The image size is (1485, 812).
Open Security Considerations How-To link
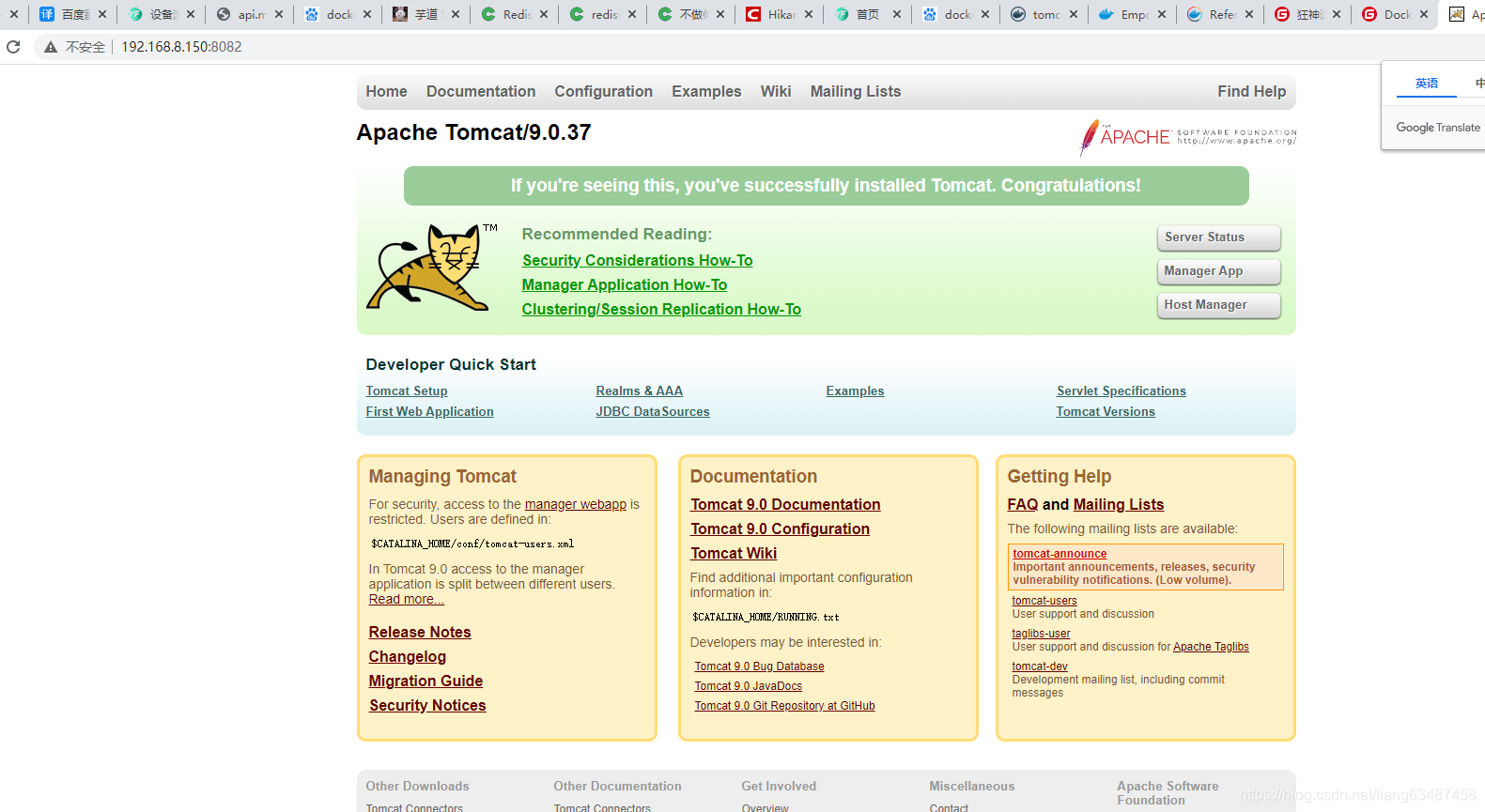point(637,260)
